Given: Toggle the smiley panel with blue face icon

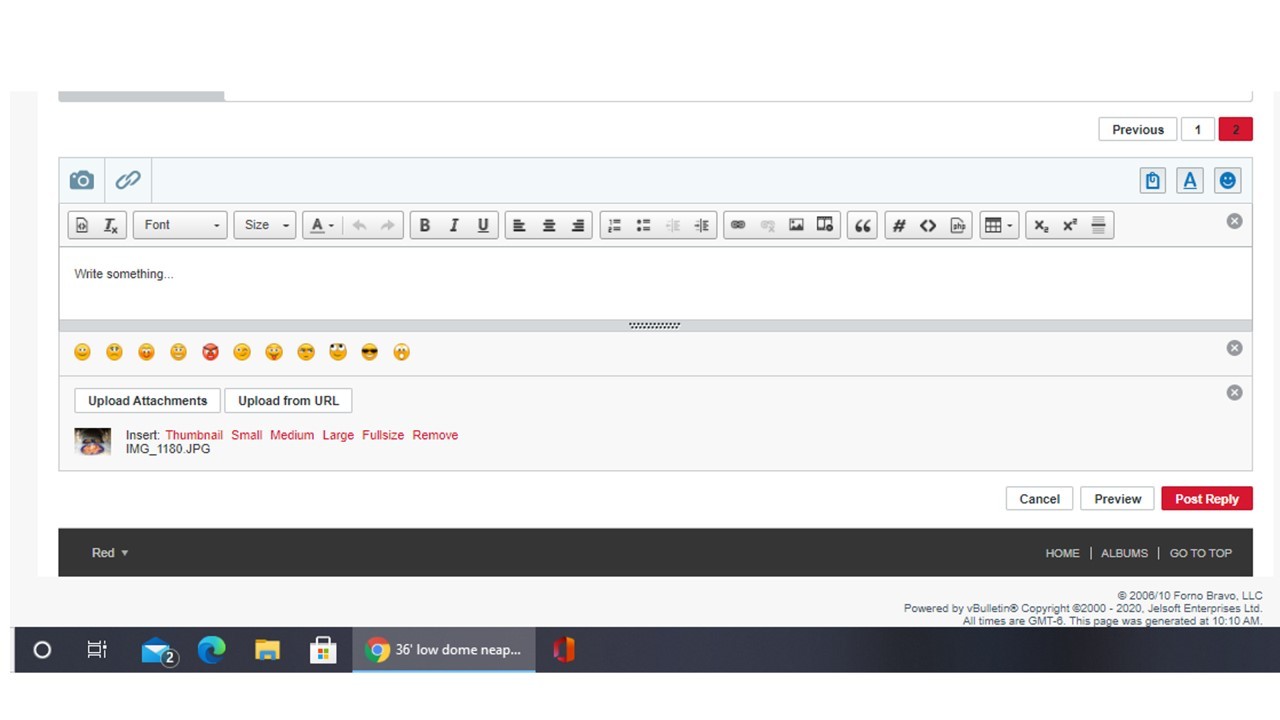Looking at the screenshot, I should (x=1227, y=181).
